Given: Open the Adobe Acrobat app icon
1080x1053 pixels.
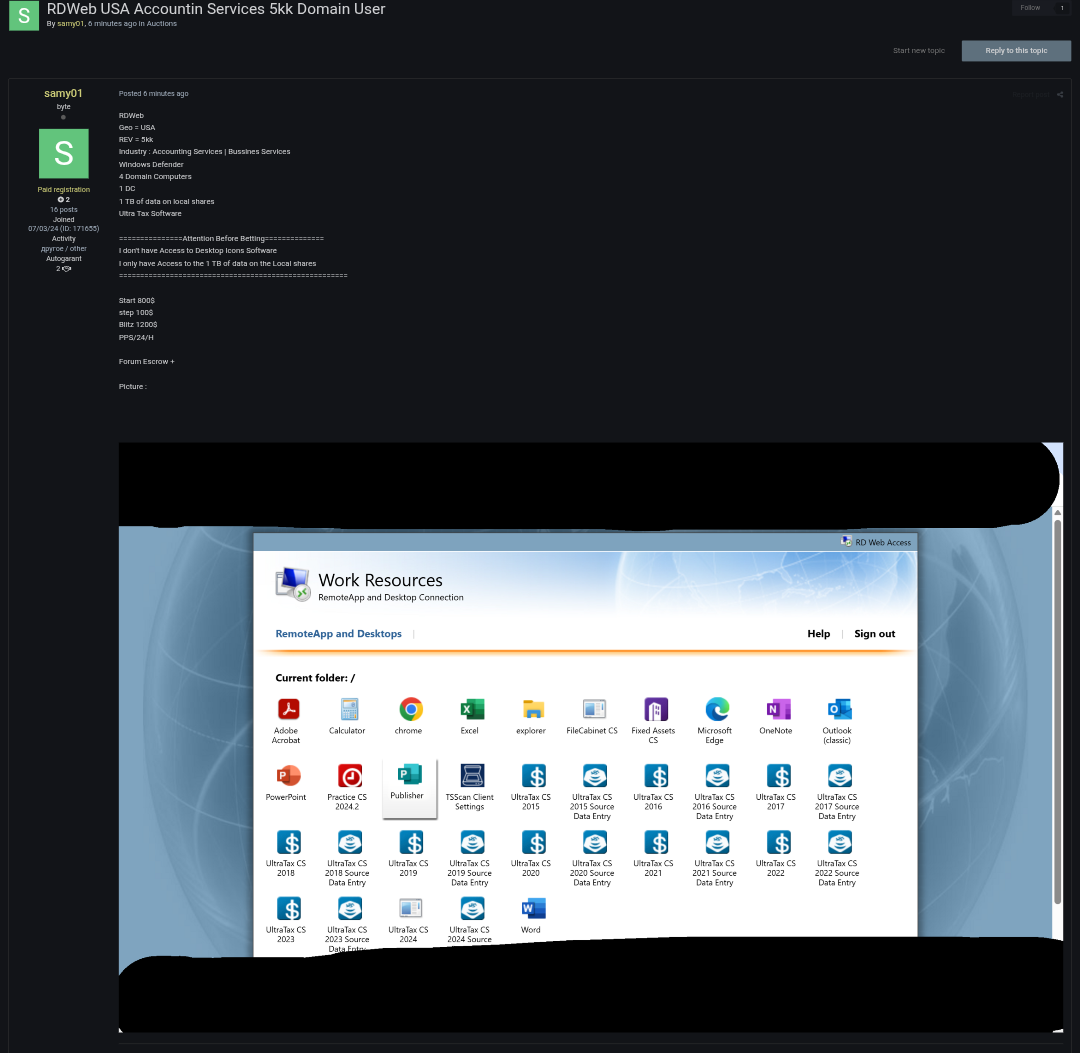Looking at the screenshot, I should 288,710.
